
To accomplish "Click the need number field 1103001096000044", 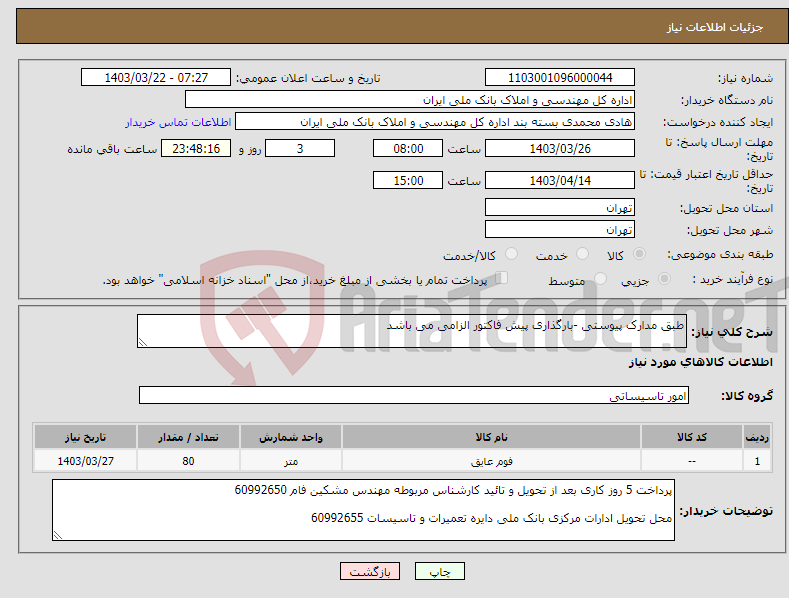I will pos(560,78).
